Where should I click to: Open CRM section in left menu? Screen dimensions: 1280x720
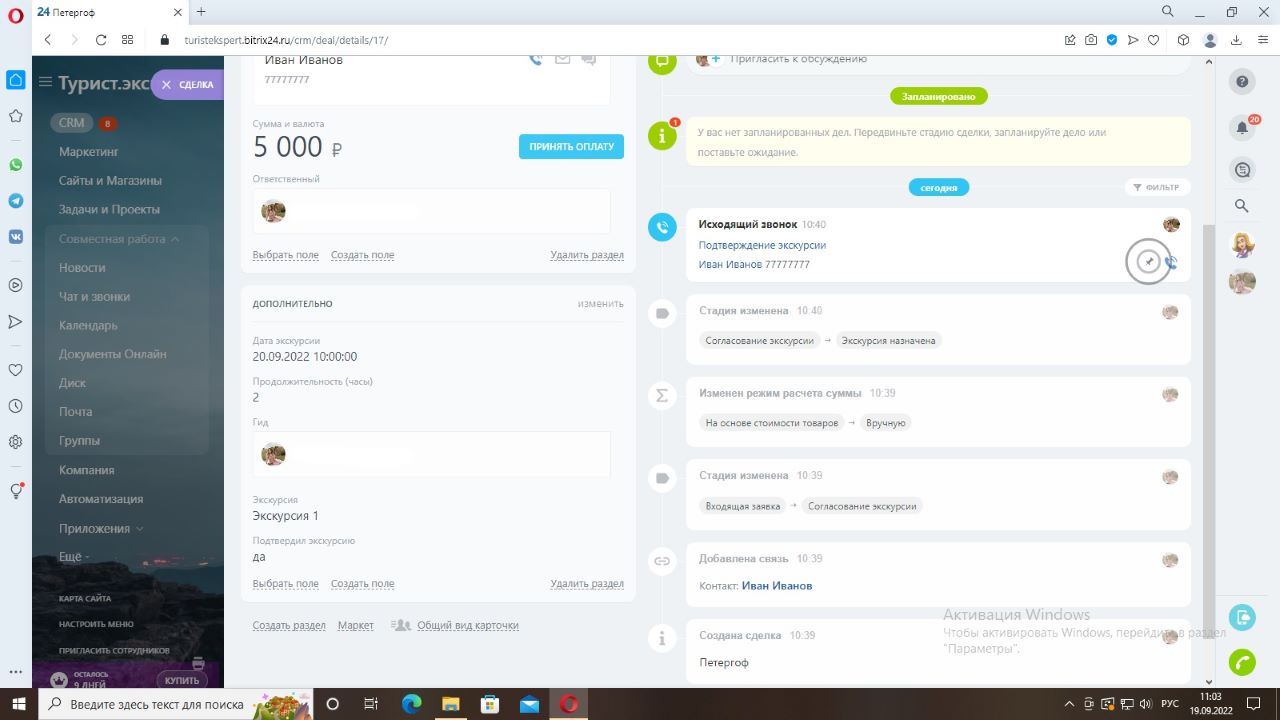click(x=71, y=123)
